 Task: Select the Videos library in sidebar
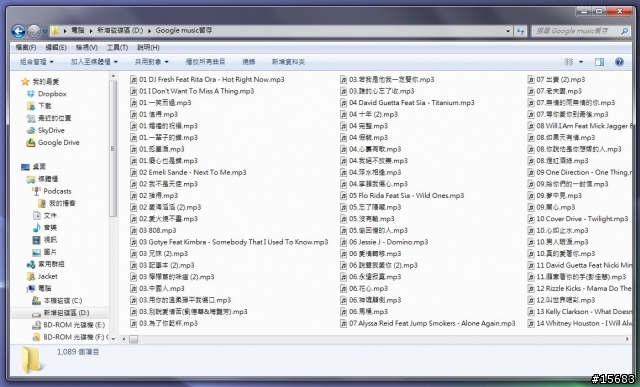(45, 240)
